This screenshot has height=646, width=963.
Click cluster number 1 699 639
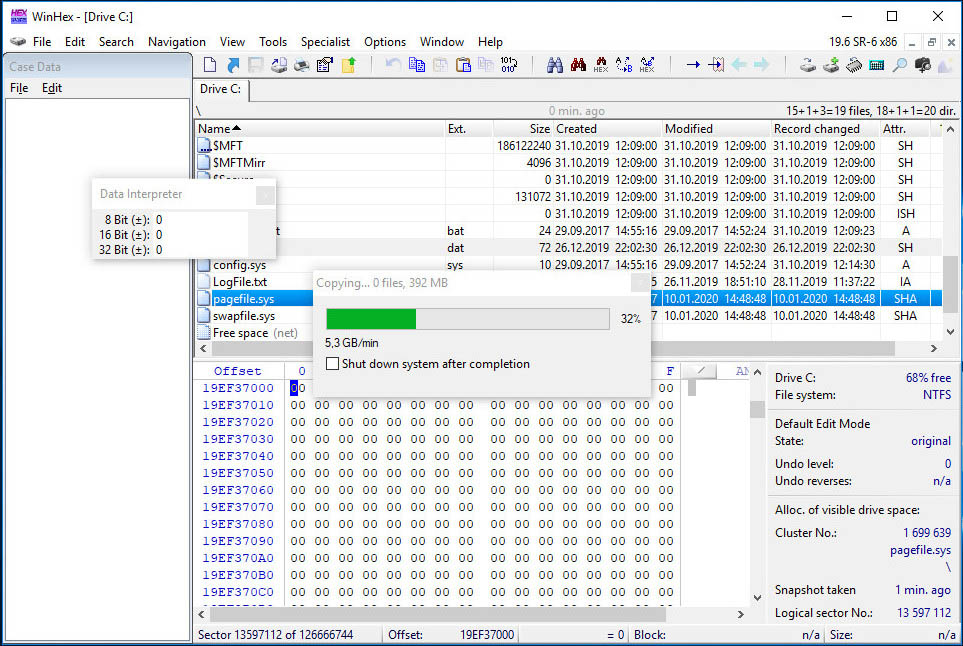pos(927,532)
